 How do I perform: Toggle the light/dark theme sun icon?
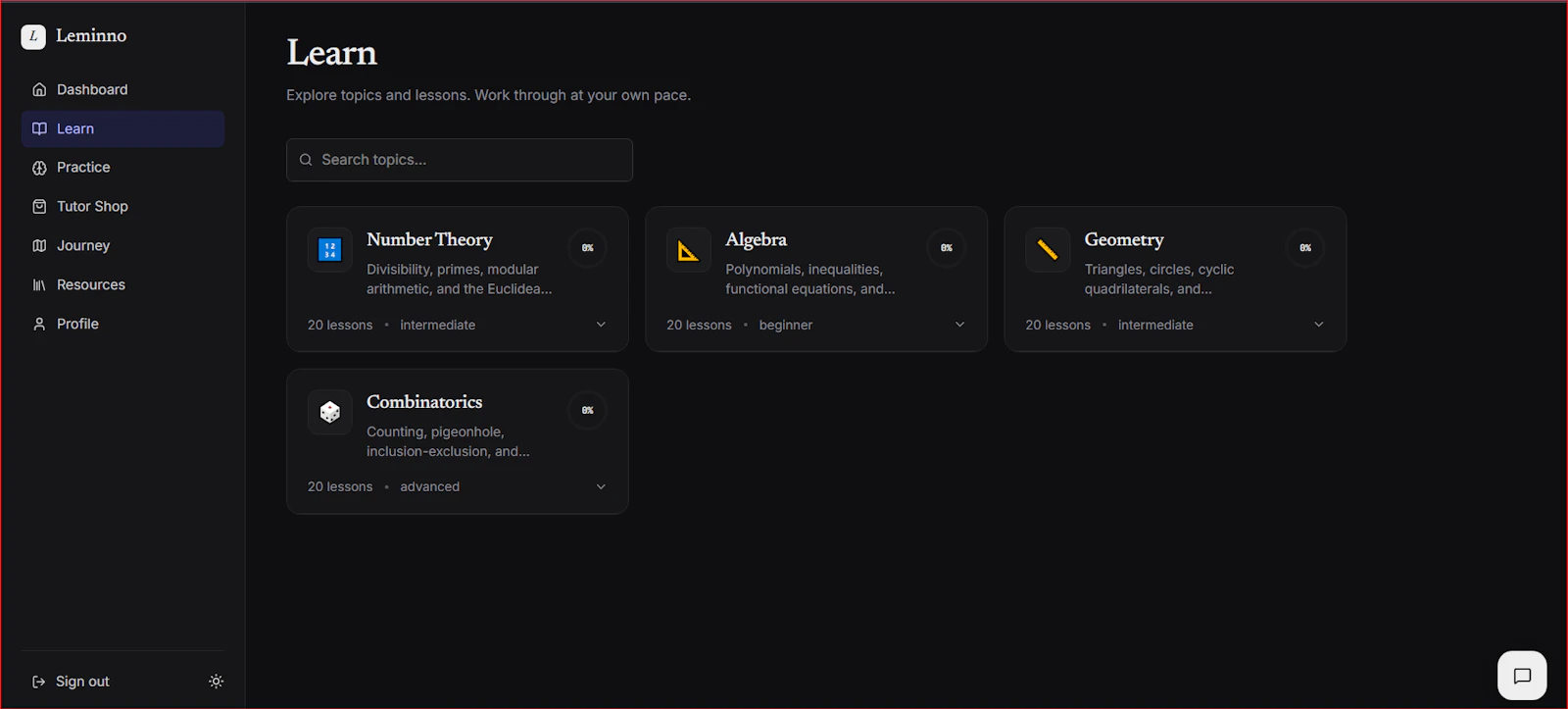click(217, 682)
